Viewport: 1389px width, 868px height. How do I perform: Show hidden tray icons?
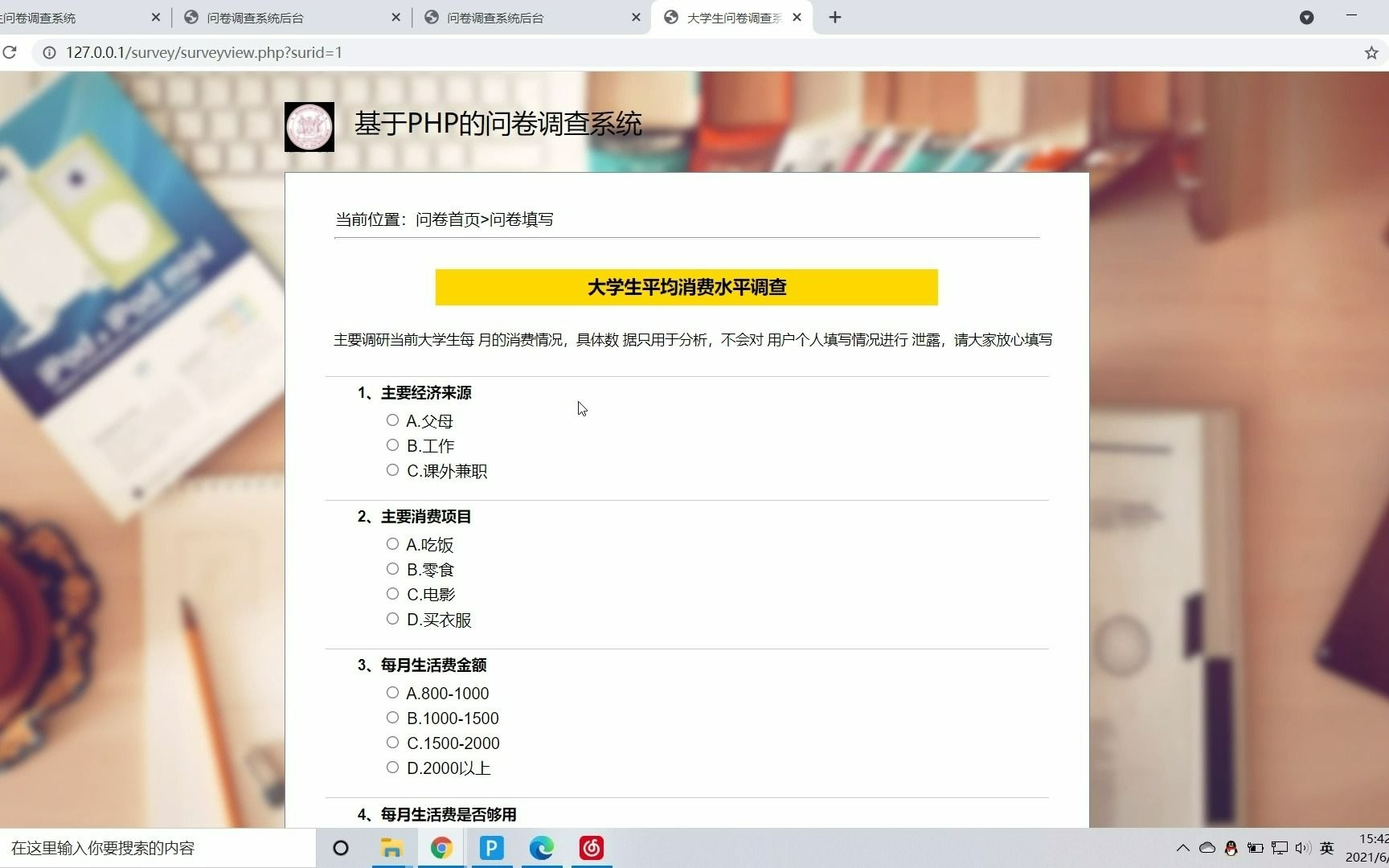(1182, 848)
